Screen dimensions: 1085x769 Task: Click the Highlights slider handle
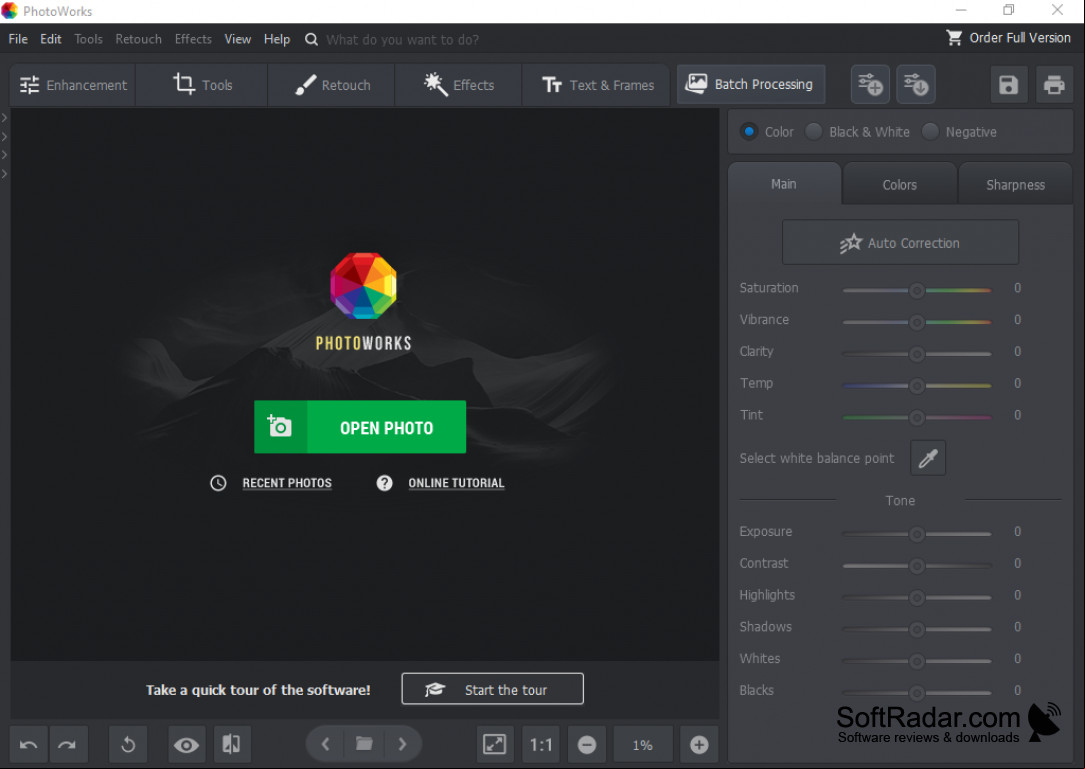pos(917,598)
